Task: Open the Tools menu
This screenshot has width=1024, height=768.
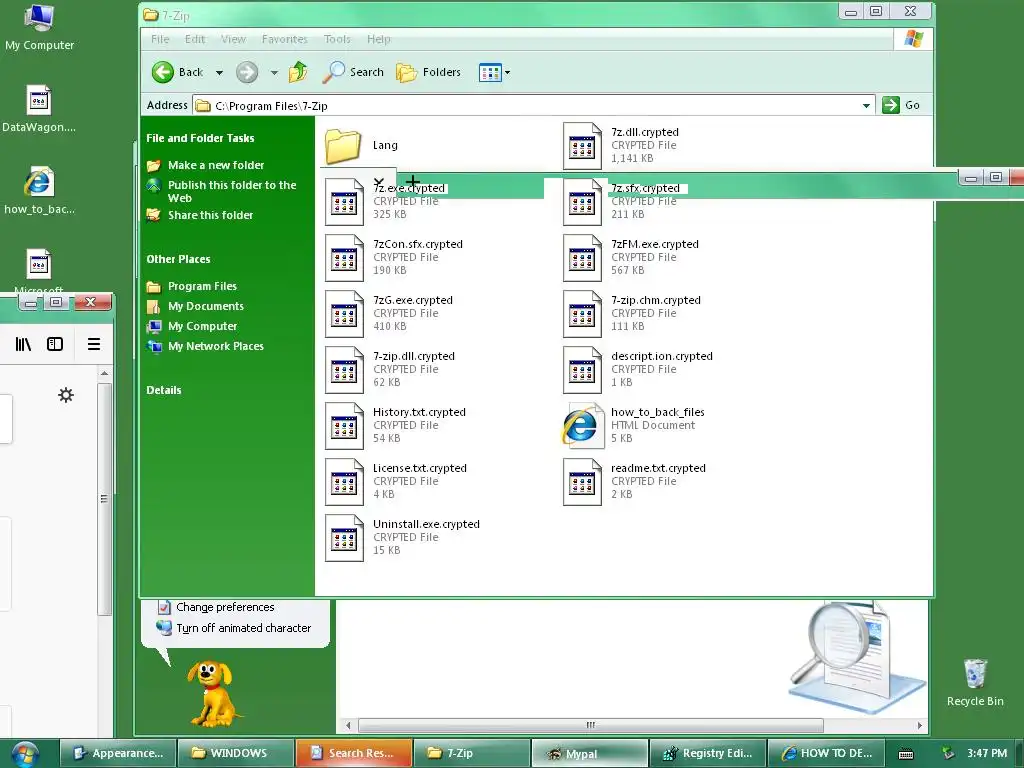Action: pos(337,39)
